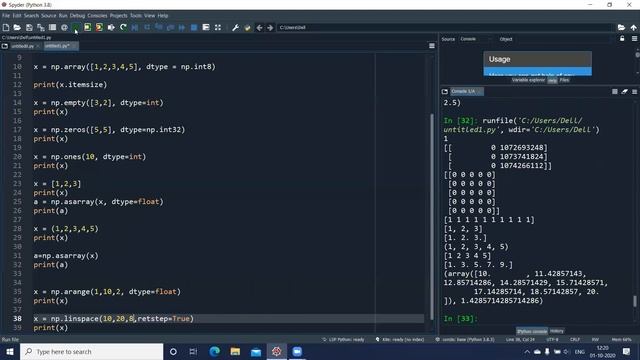The height and width of the screenshot is (360, 640).
Task: Open Preferences wrench icon
Action: click(236, 27)
